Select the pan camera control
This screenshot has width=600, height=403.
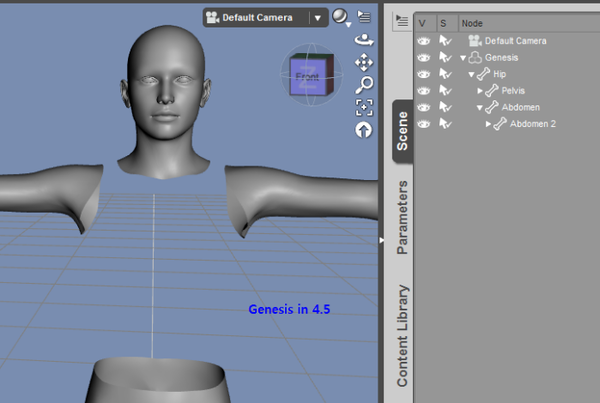(x=364, y=62)
